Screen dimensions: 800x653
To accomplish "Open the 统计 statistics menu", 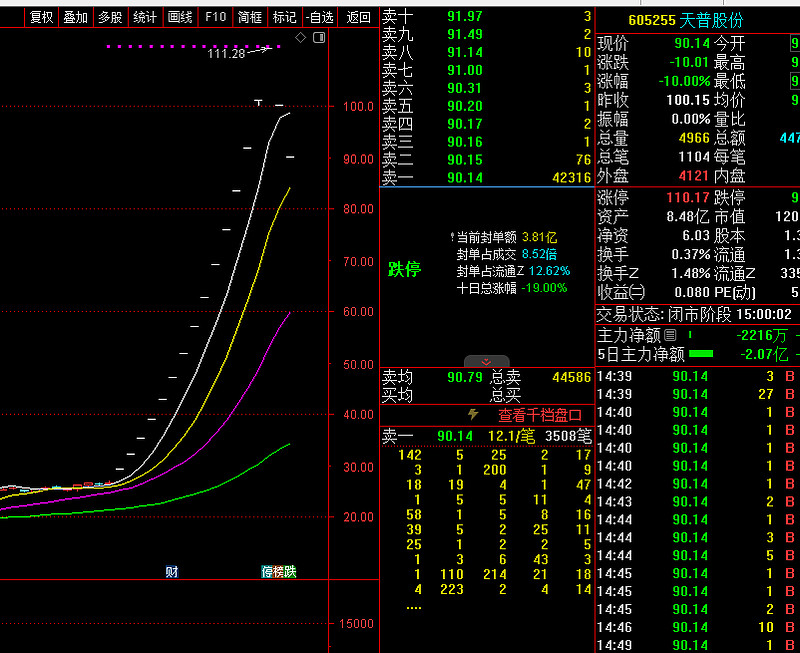I will coord(145,17).
